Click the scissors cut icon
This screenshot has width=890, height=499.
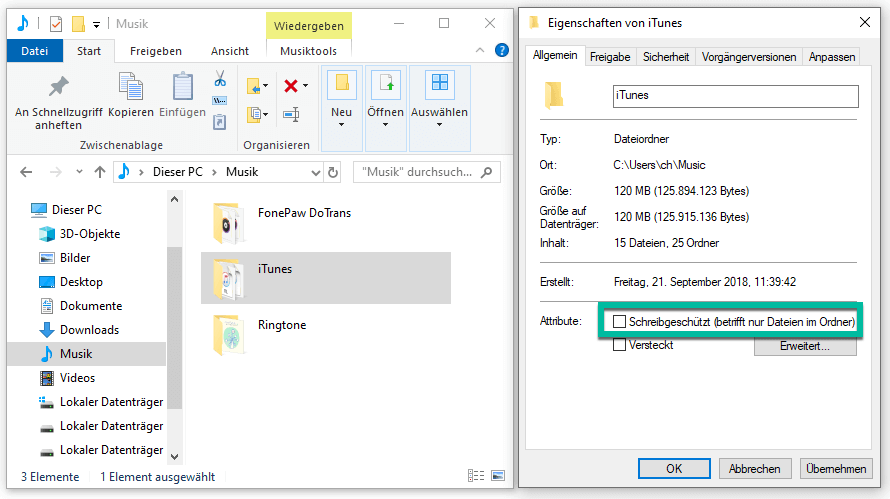(220, 78)
